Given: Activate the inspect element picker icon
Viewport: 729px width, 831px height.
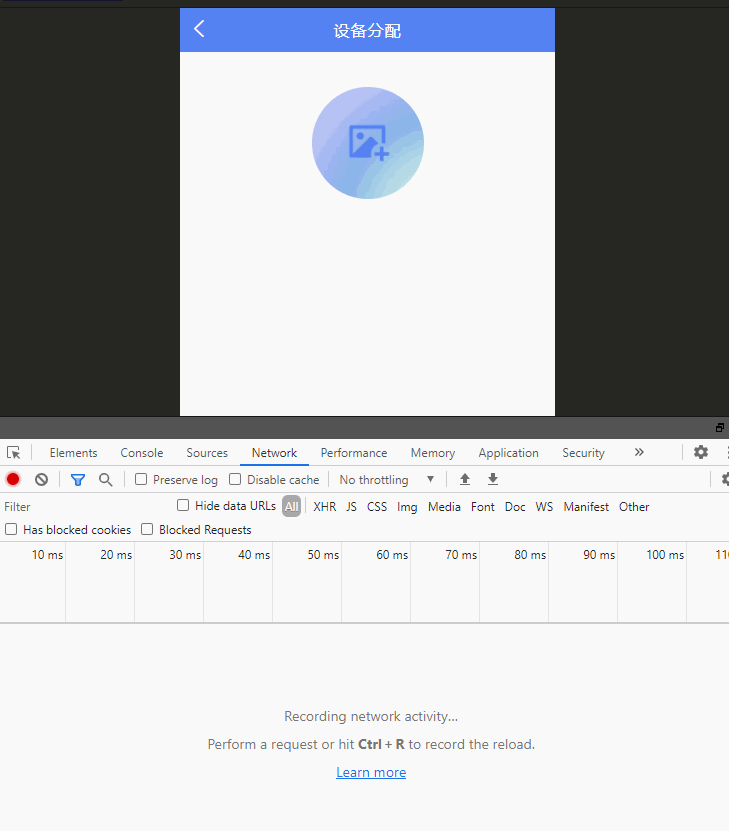Looking at the screenshot, I should [x=14, y=453].
